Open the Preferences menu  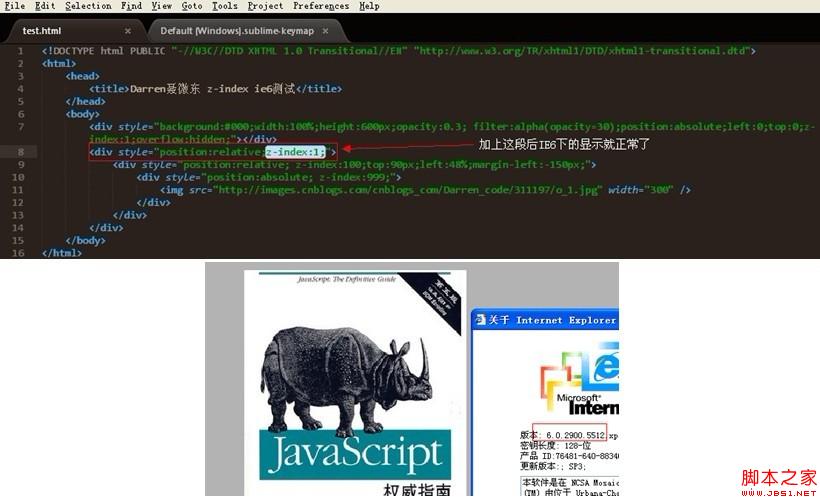coord(321,6)
